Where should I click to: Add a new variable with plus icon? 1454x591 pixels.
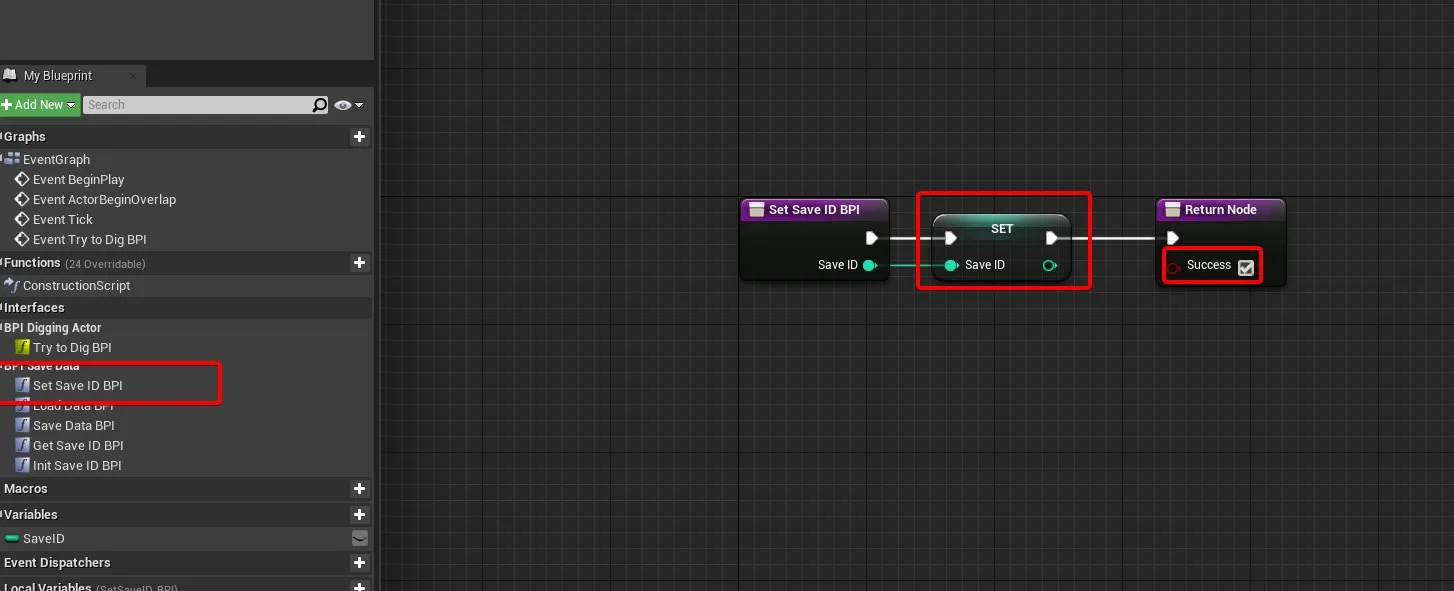pyautogui.click(x=360, y=514)
